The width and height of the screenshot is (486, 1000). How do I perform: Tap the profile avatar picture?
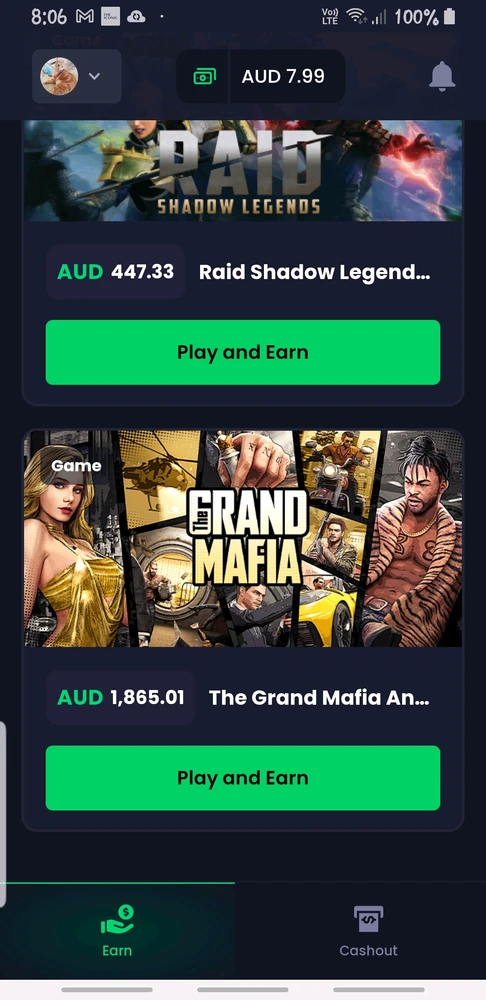click(x=59, y=76)
